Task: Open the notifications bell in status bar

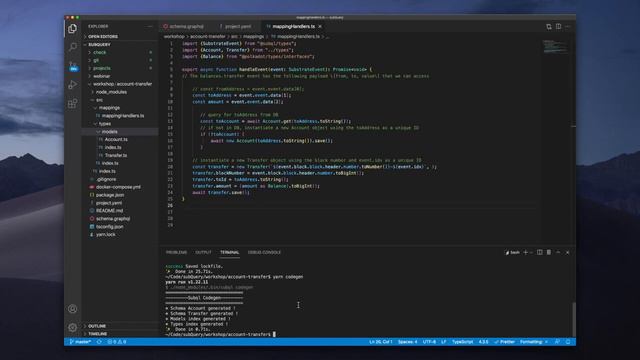Action: point(568,342)
